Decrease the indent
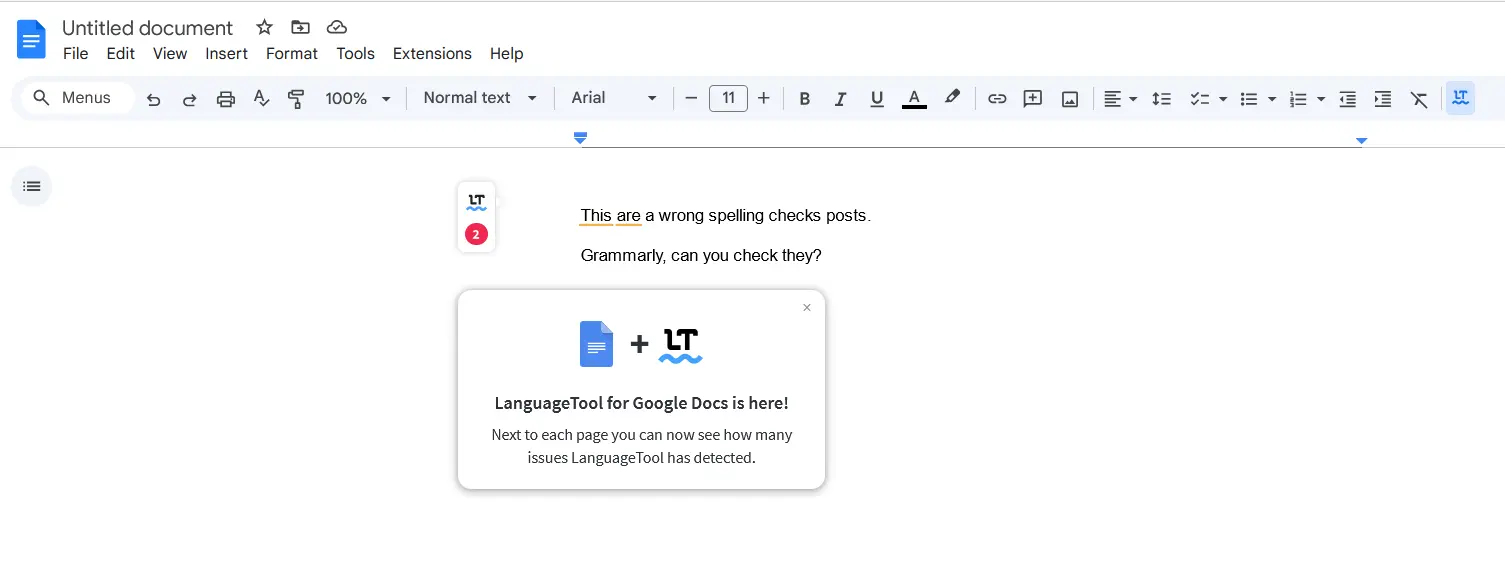 (1347, 98)
